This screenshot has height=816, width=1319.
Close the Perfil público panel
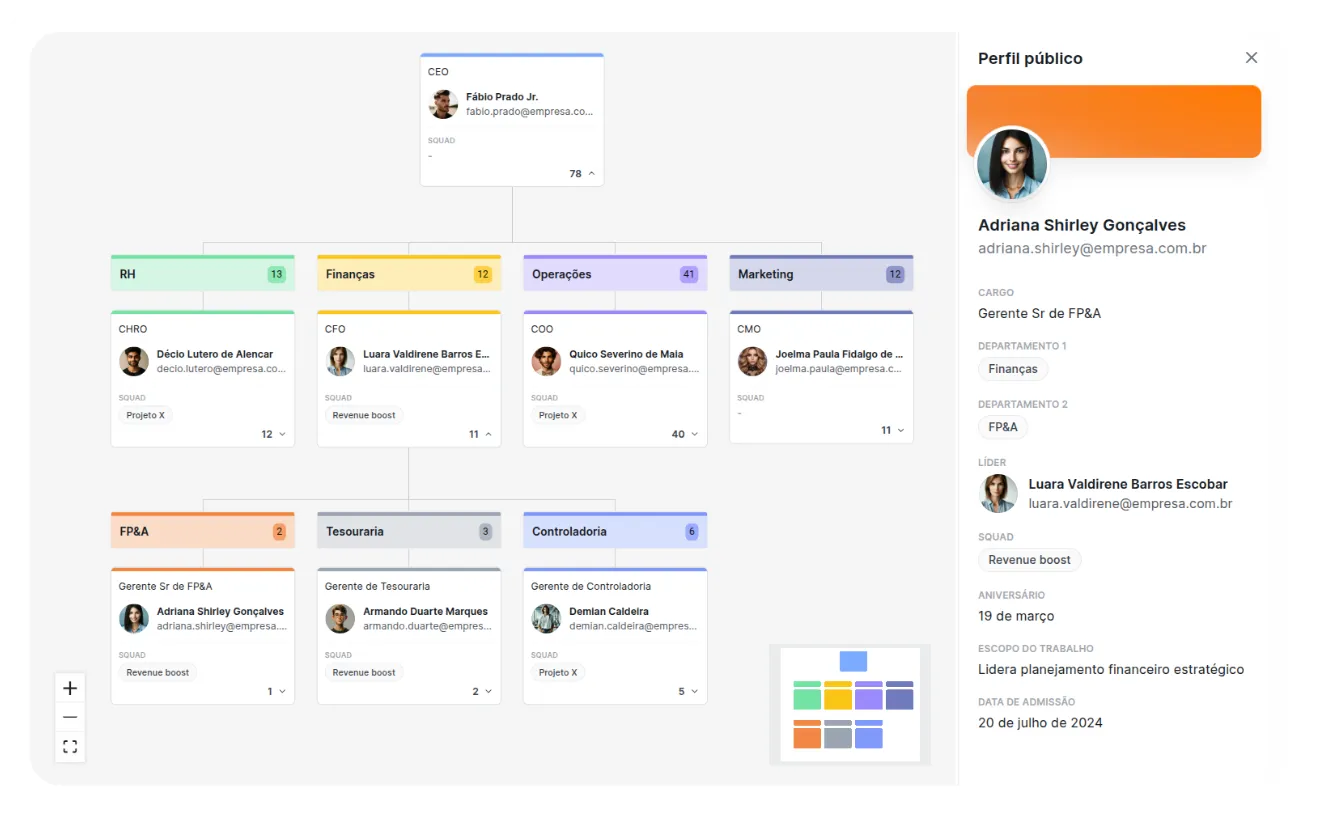[1251, 58]
